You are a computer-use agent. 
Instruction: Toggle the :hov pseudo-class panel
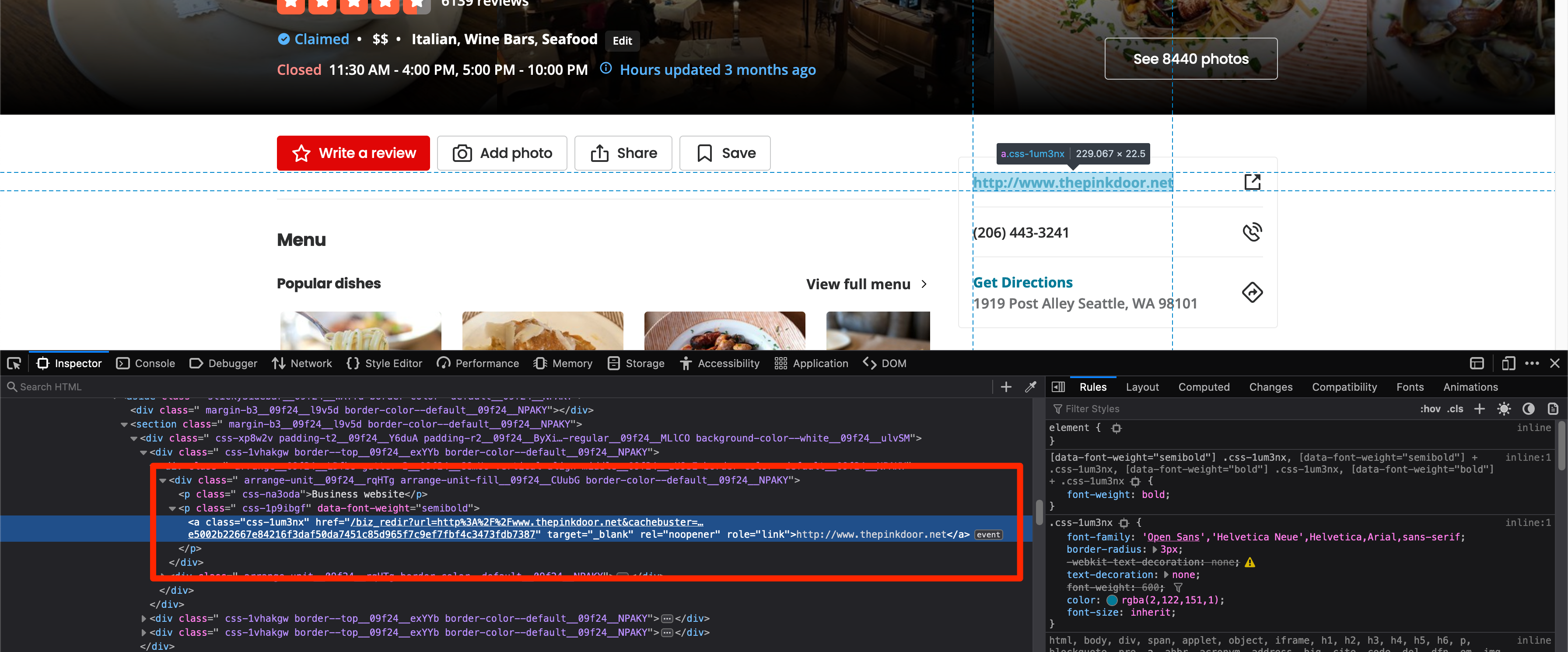tap(1431, 409)
